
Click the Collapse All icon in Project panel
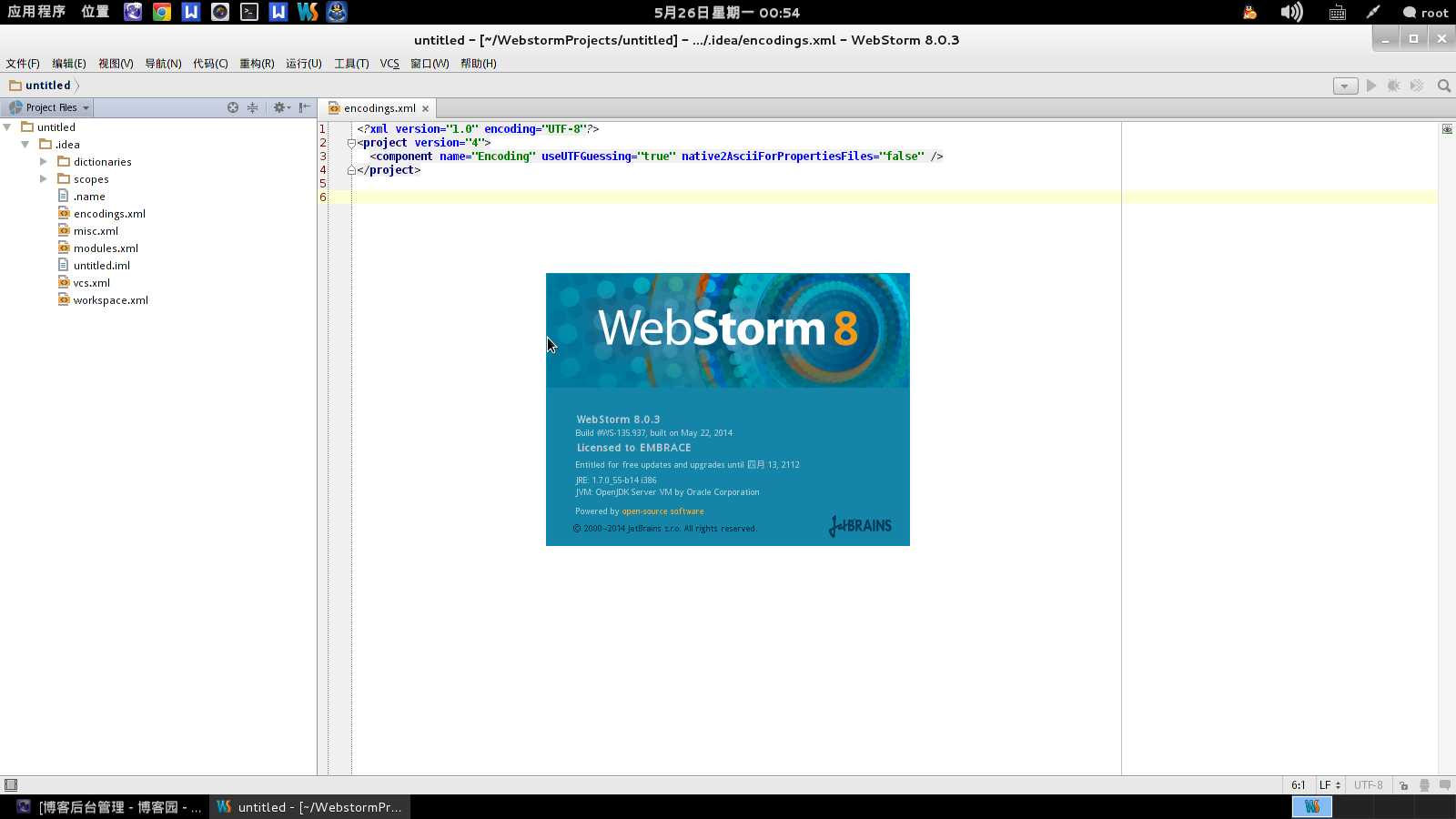253,107
